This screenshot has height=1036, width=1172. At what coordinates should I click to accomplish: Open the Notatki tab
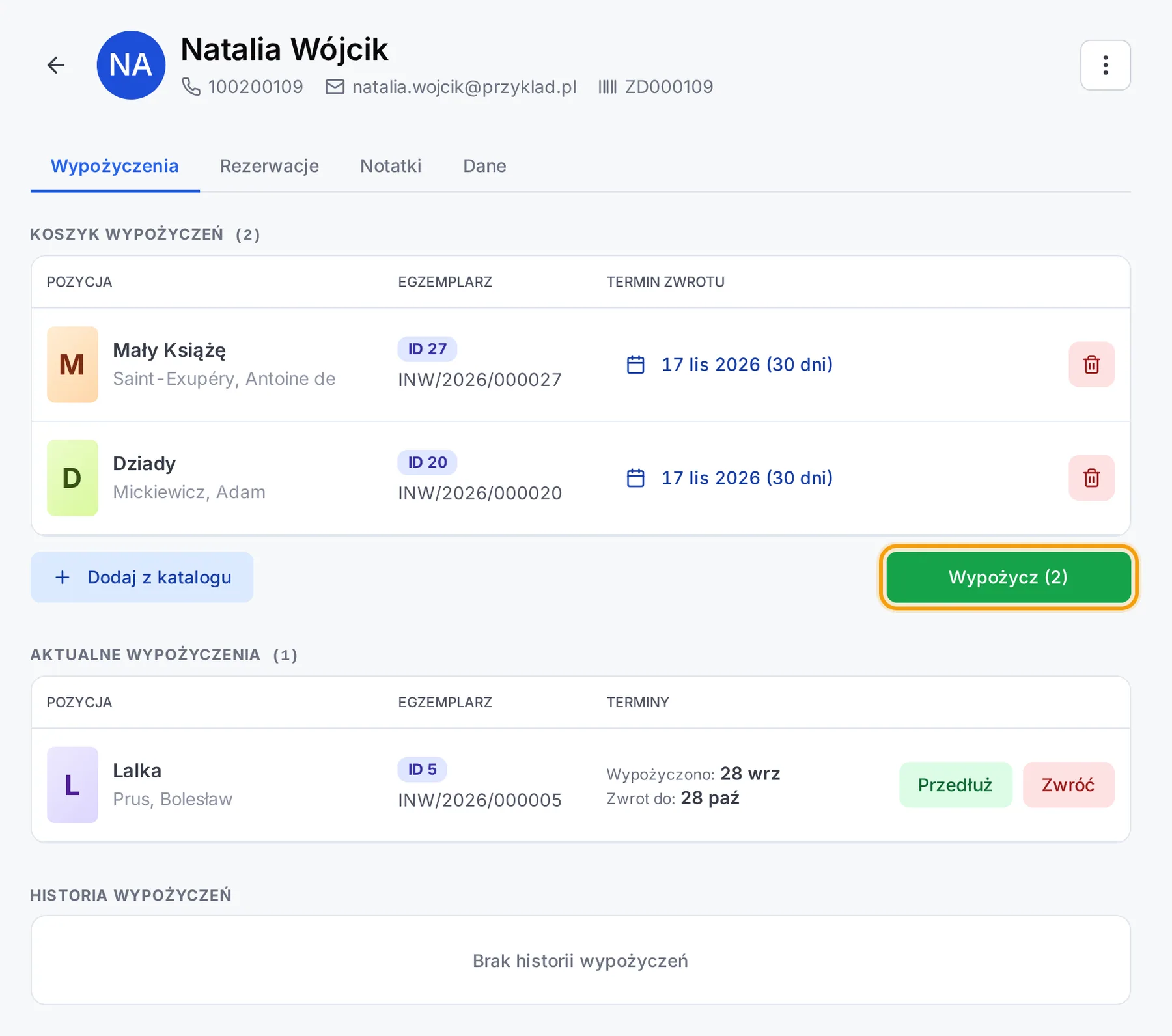tap(391, 166)
